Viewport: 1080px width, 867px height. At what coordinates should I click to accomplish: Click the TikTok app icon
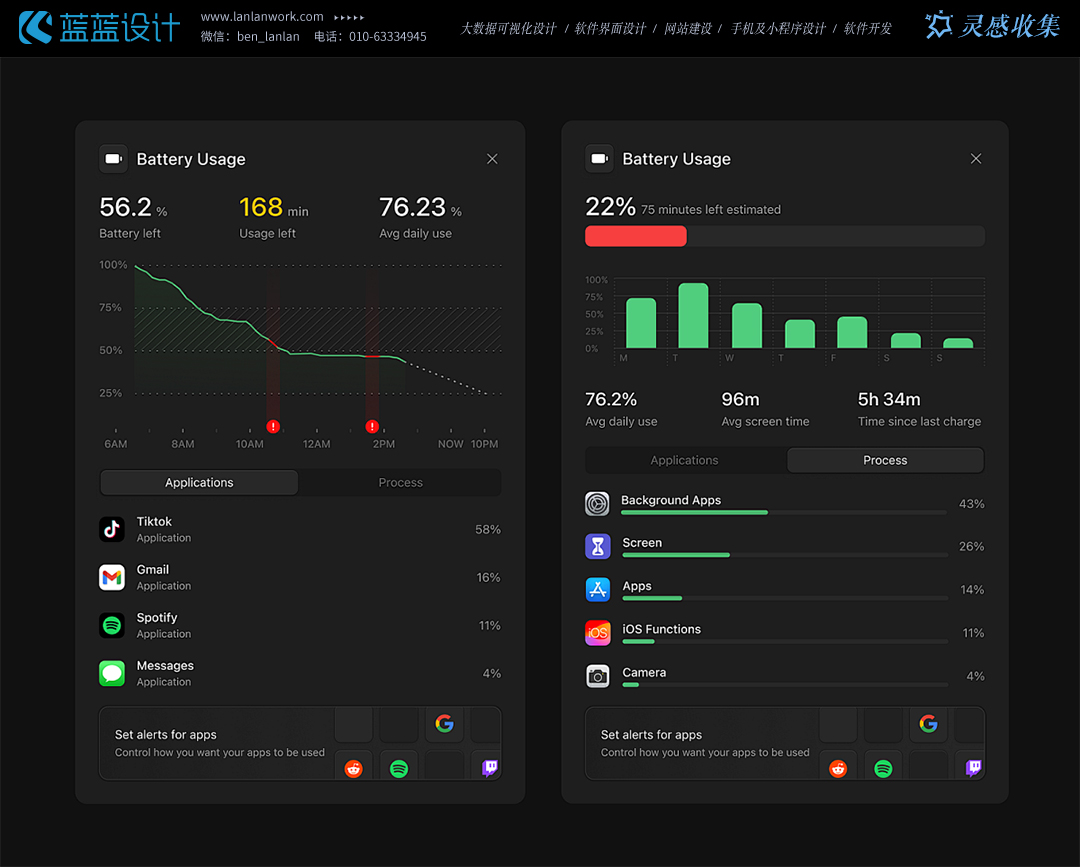click(x=112, y=529)
